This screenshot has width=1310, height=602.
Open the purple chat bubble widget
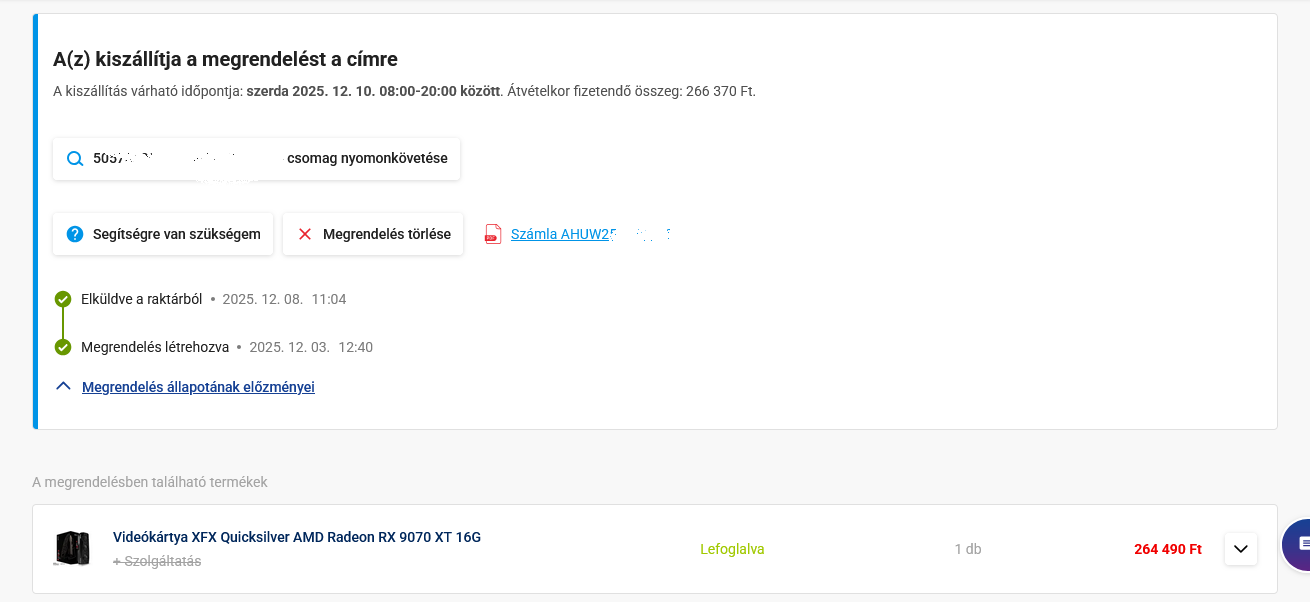coord(1297,543)
